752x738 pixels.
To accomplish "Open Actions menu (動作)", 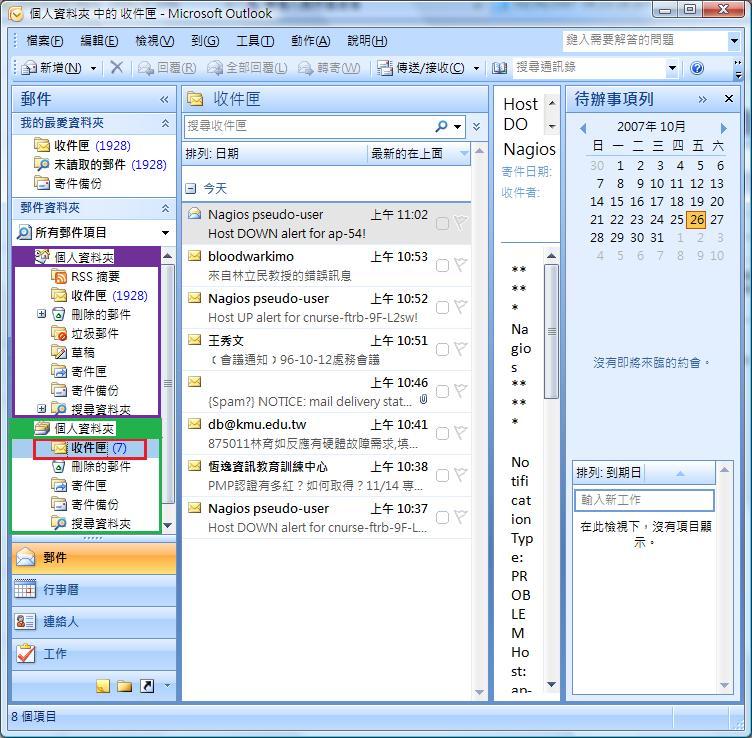I will 311,41.
